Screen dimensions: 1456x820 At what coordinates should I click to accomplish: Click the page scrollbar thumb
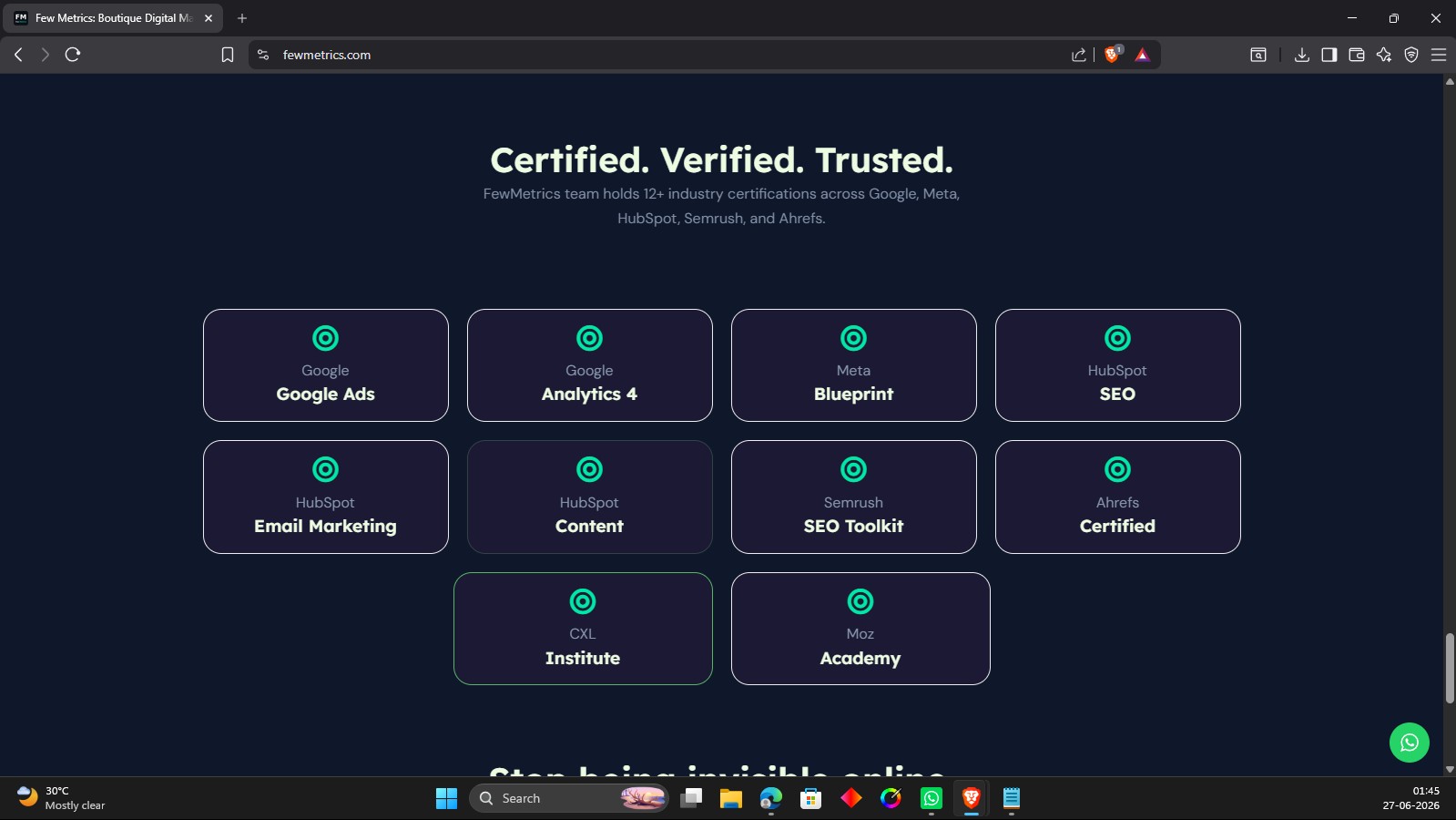click(1449, 668)
